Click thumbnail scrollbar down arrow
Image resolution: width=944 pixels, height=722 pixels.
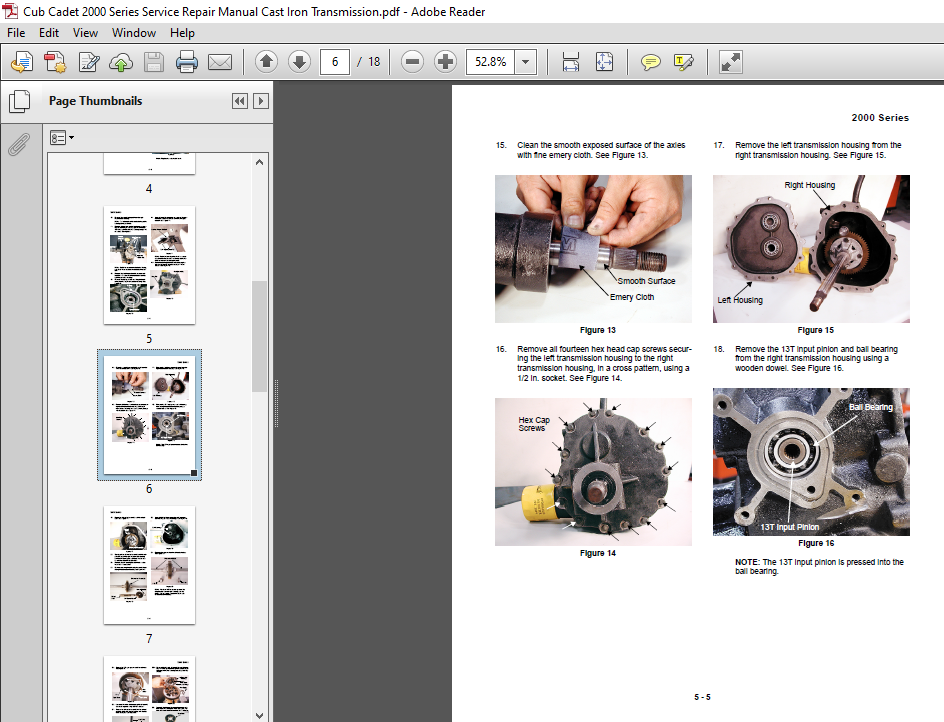(259, 715)
